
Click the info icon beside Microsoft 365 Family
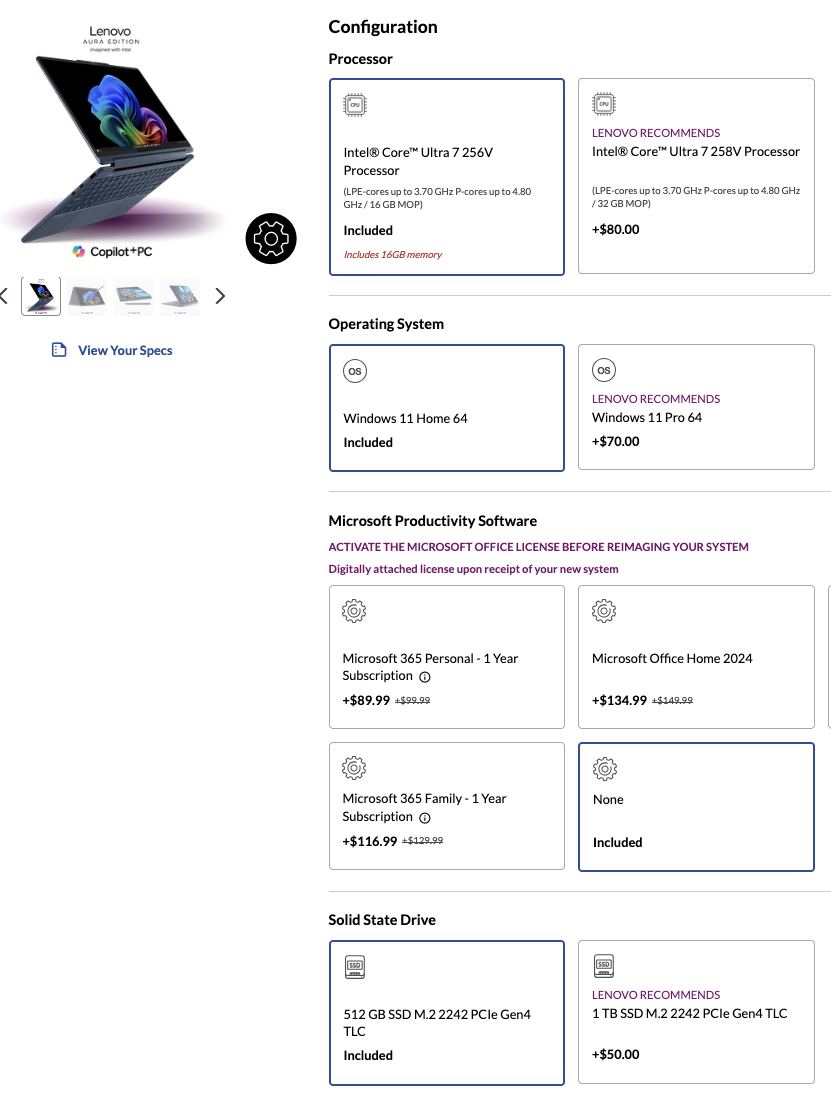(x=425, y=817)
